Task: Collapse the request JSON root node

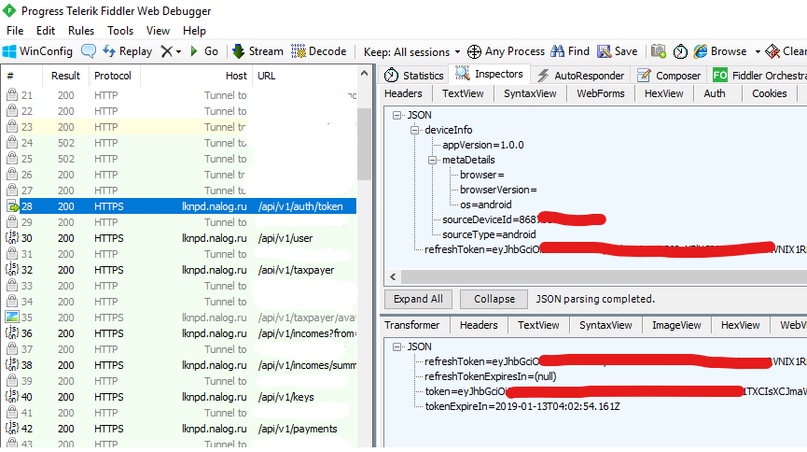Action: point(397,115)
